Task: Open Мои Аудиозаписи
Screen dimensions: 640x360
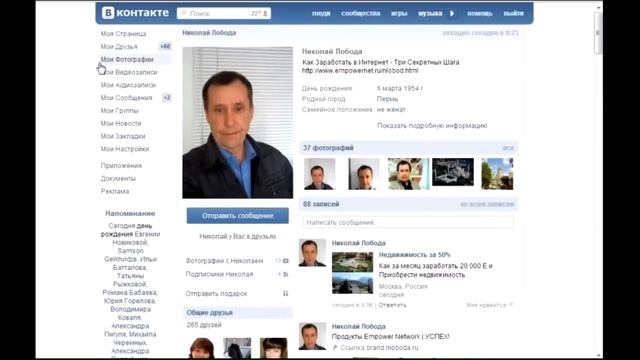Action: pyautogui.click(x=128, y=85)
